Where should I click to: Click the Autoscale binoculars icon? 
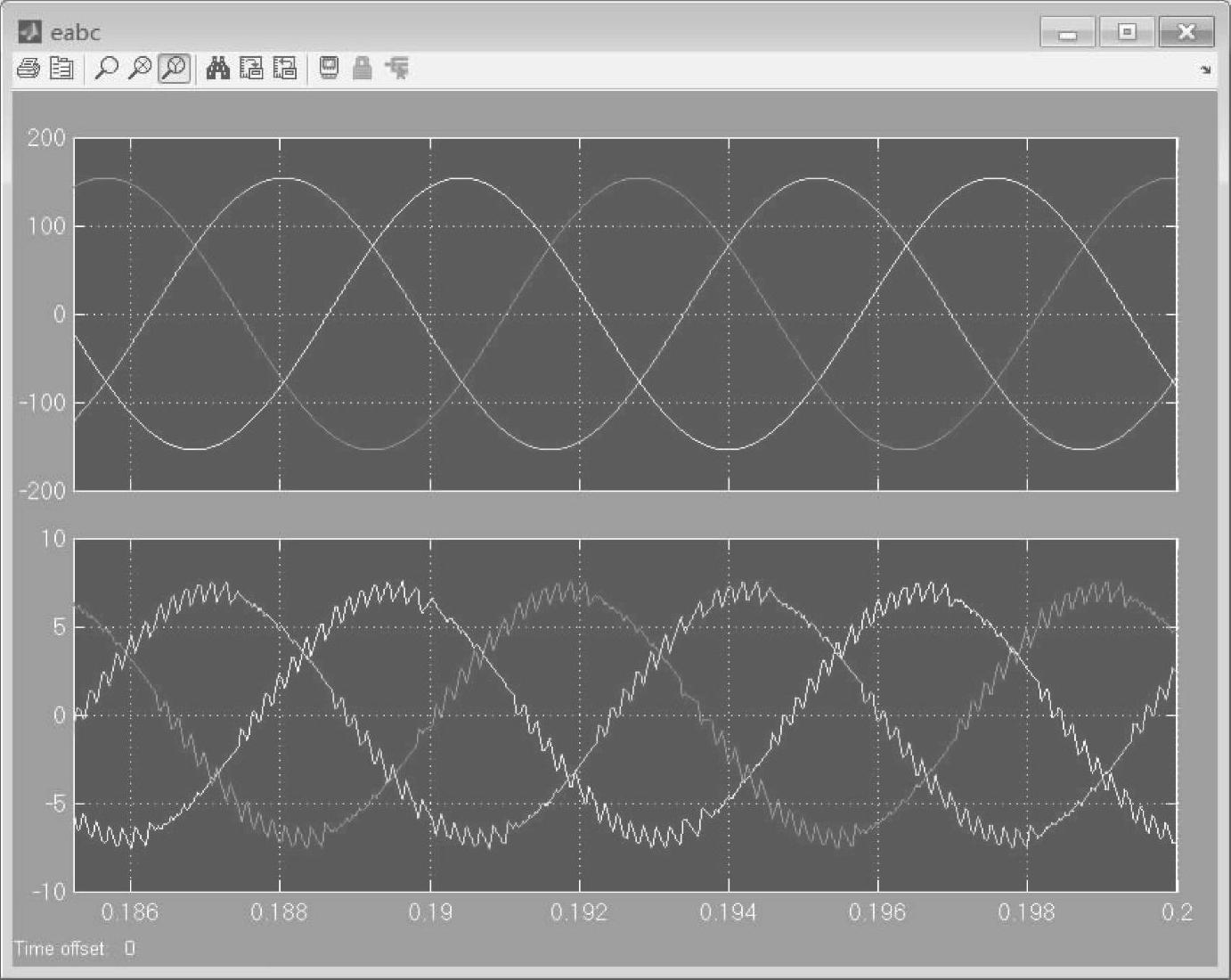[218, 69]
